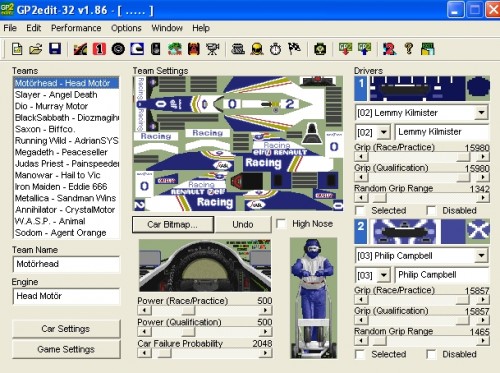Select Iron Maiden - Eddie 666 team

[66, 187]
